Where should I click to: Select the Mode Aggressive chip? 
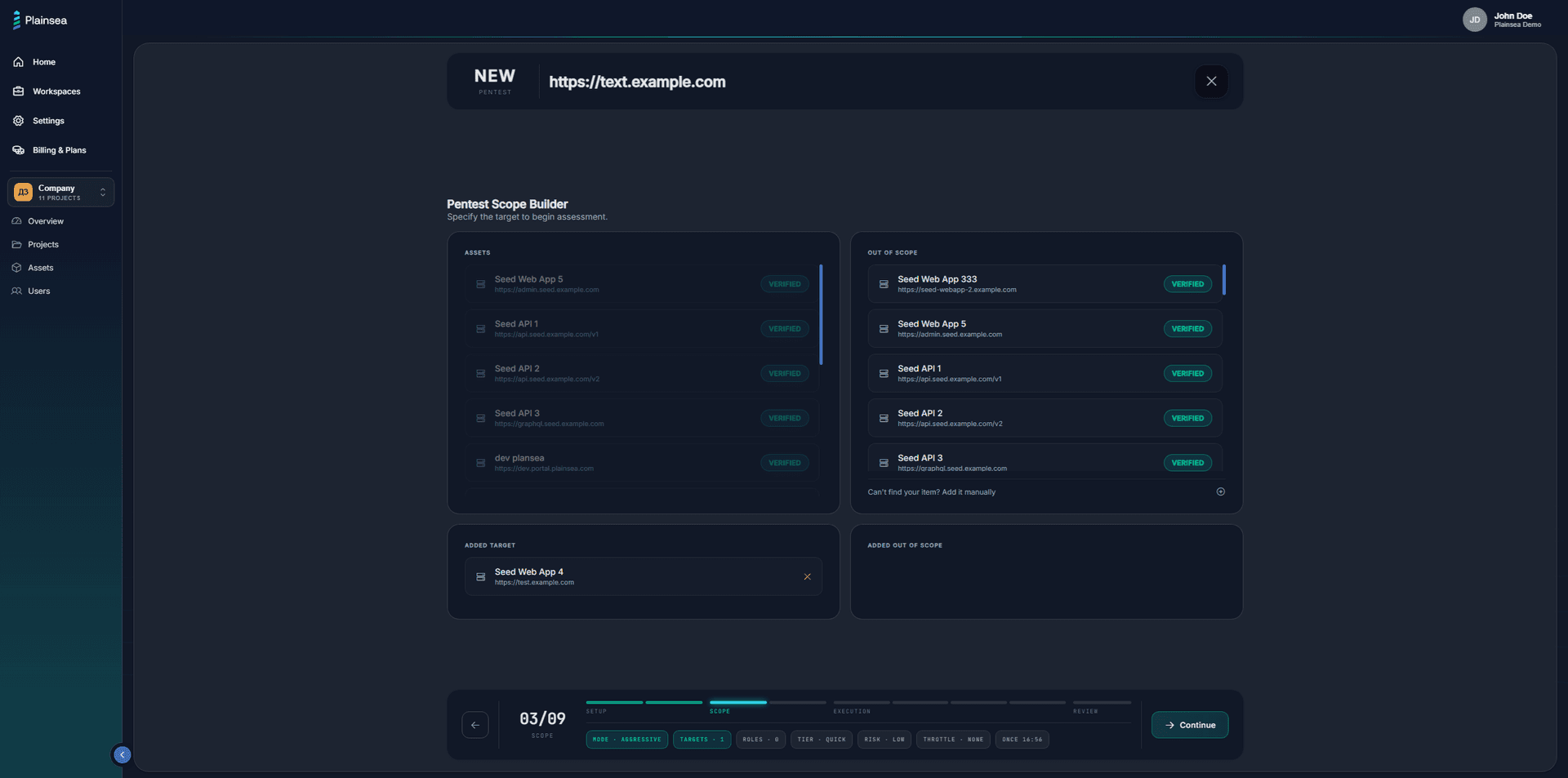coord(627,740)
